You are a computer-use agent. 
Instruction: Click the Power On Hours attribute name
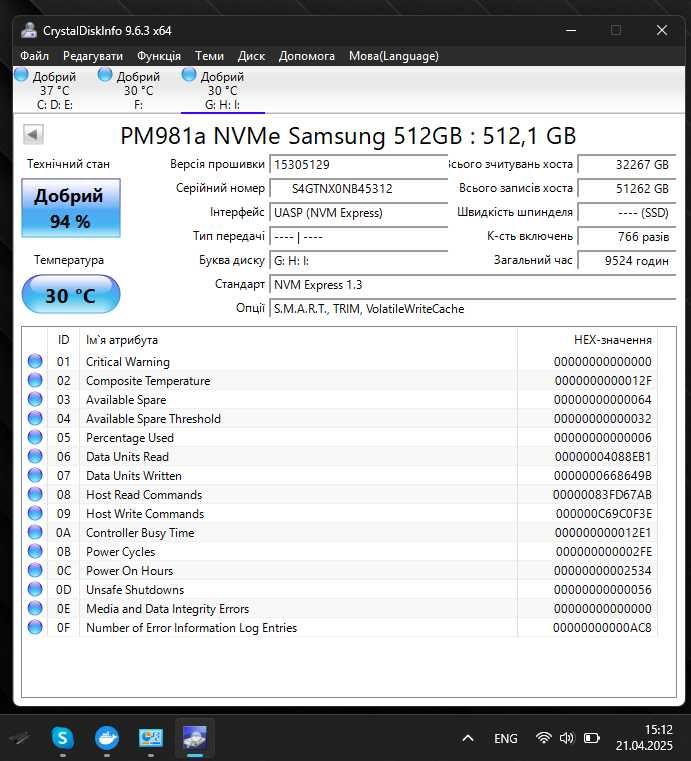(x=129, y=570)
